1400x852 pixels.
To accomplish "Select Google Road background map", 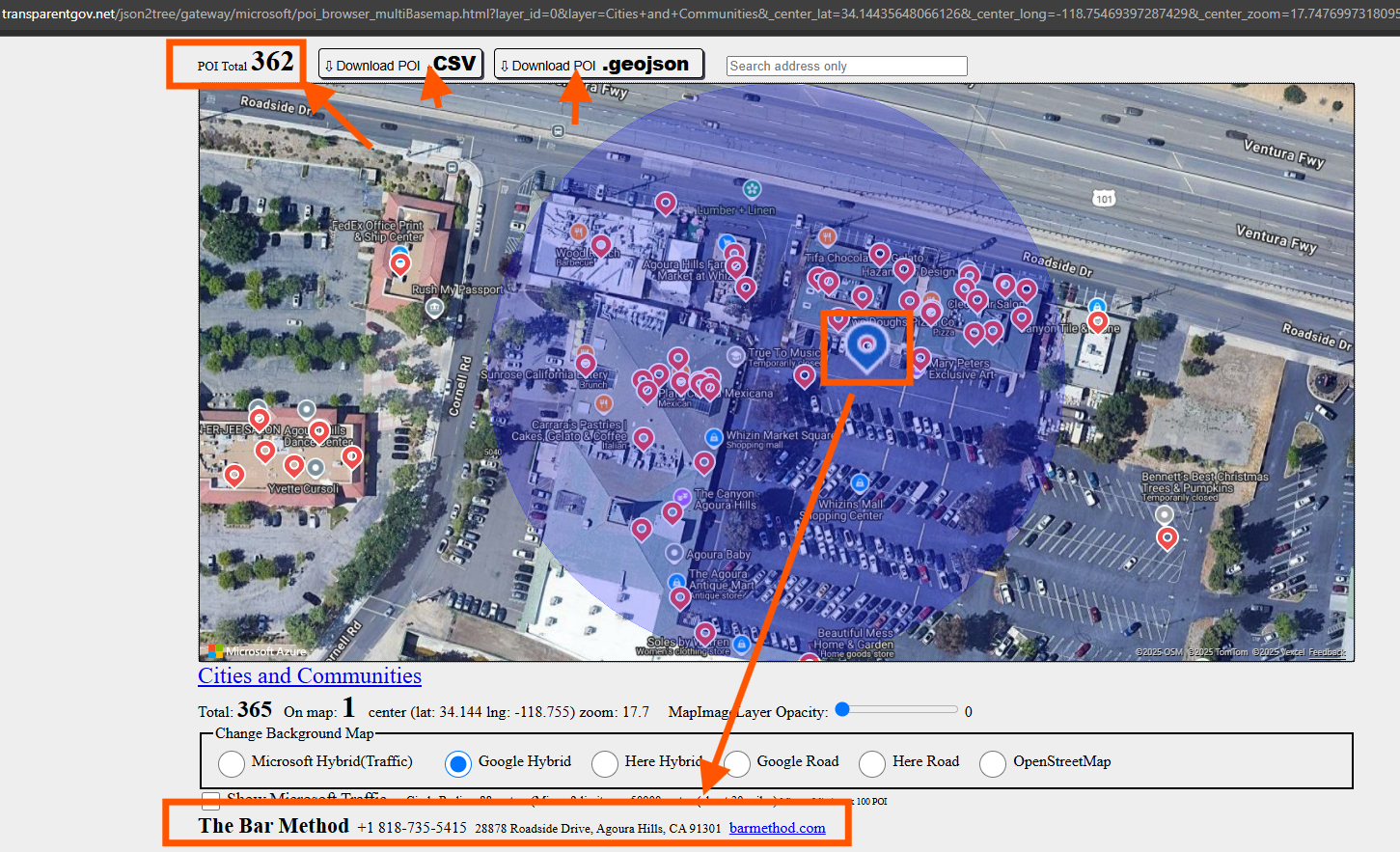I will pyautogui.click(x=737, y=763).
